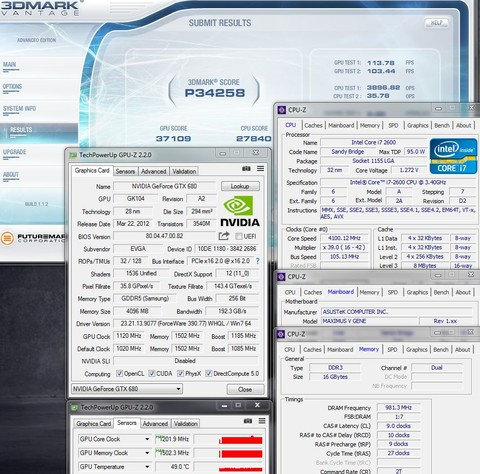Select the Graphics Card tab in GPU-Z Sensors window

tap(93, 424)
